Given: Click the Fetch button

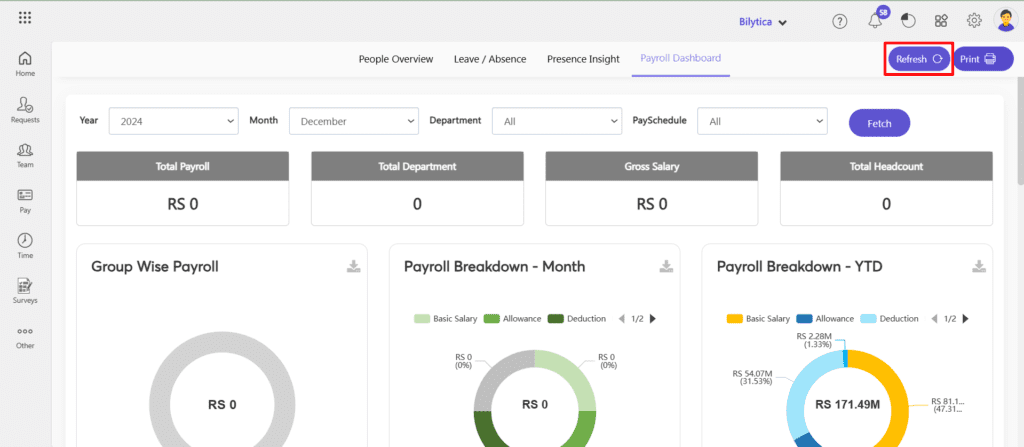Looking at the screenshot, I should (879, 123).
